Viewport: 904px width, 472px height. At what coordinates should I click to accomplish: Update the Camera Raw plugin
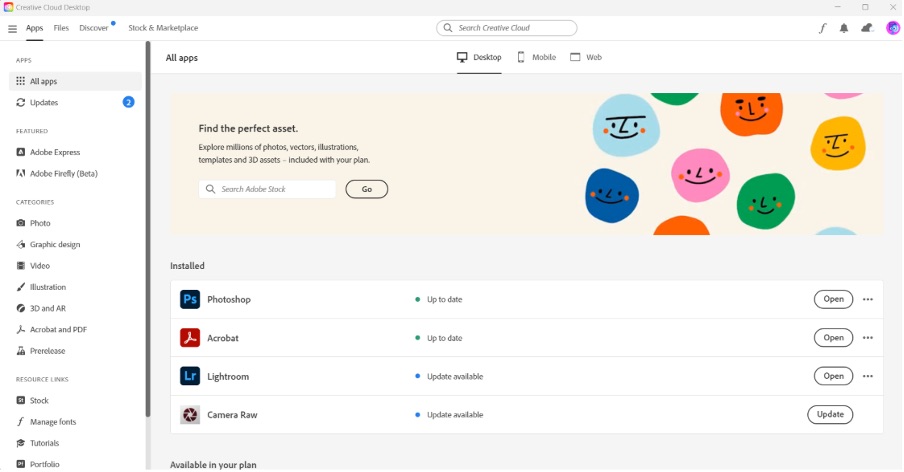(830, 414)
